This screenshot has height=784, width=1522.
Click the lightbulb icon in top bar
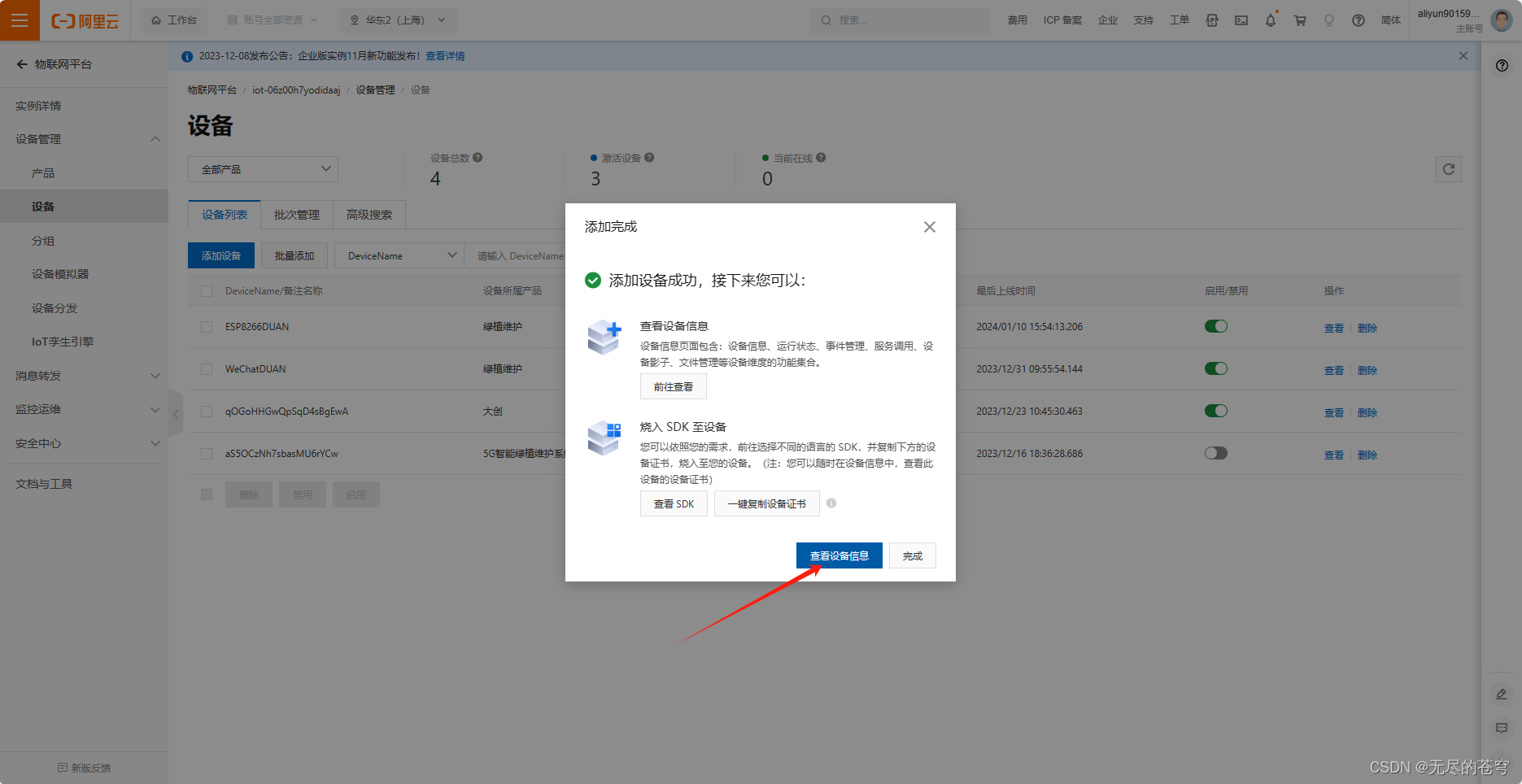click(1329, 20)
